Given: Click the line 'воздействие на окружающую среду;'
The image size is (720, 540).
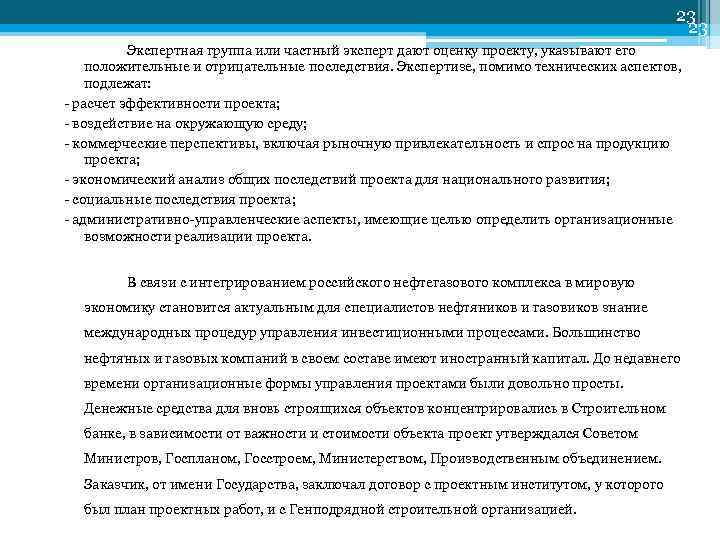Looking at the screenshot, I should click(x=190, y=124).
